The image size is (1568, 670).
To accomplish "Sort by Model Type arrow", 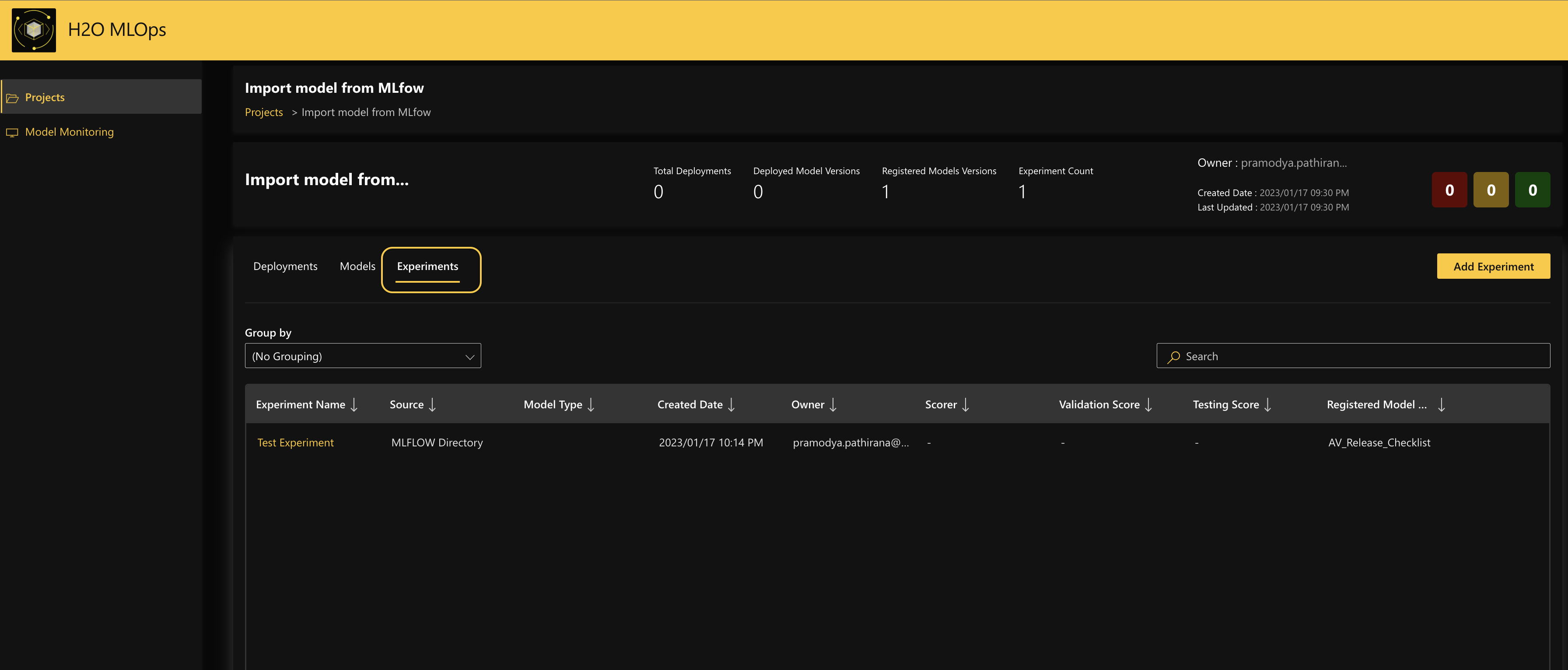I will [591, 405].
